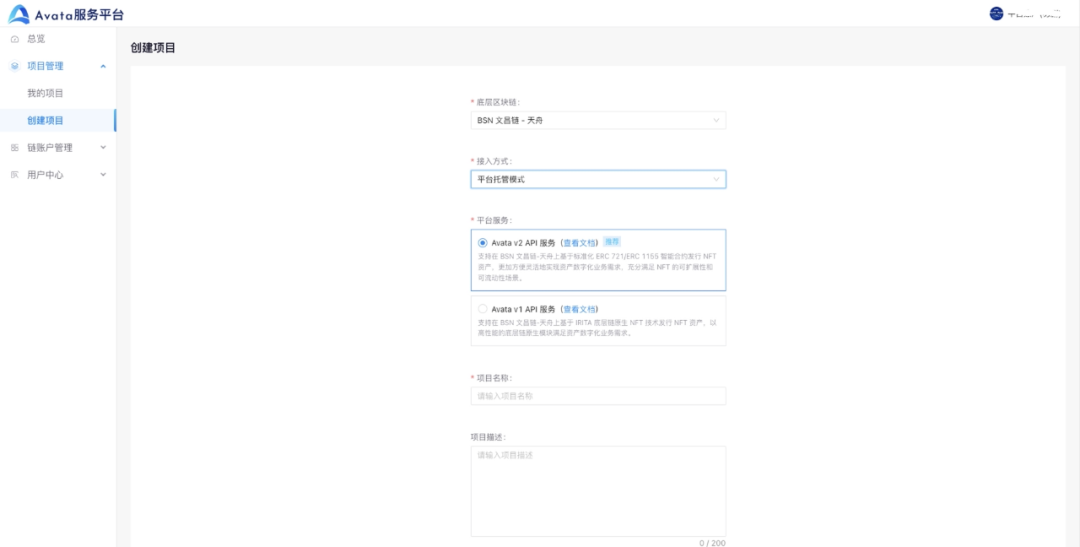Select Avata v2 API 服务 radio button
Viewport: 1080px width, 547px height.
point(482,242)
